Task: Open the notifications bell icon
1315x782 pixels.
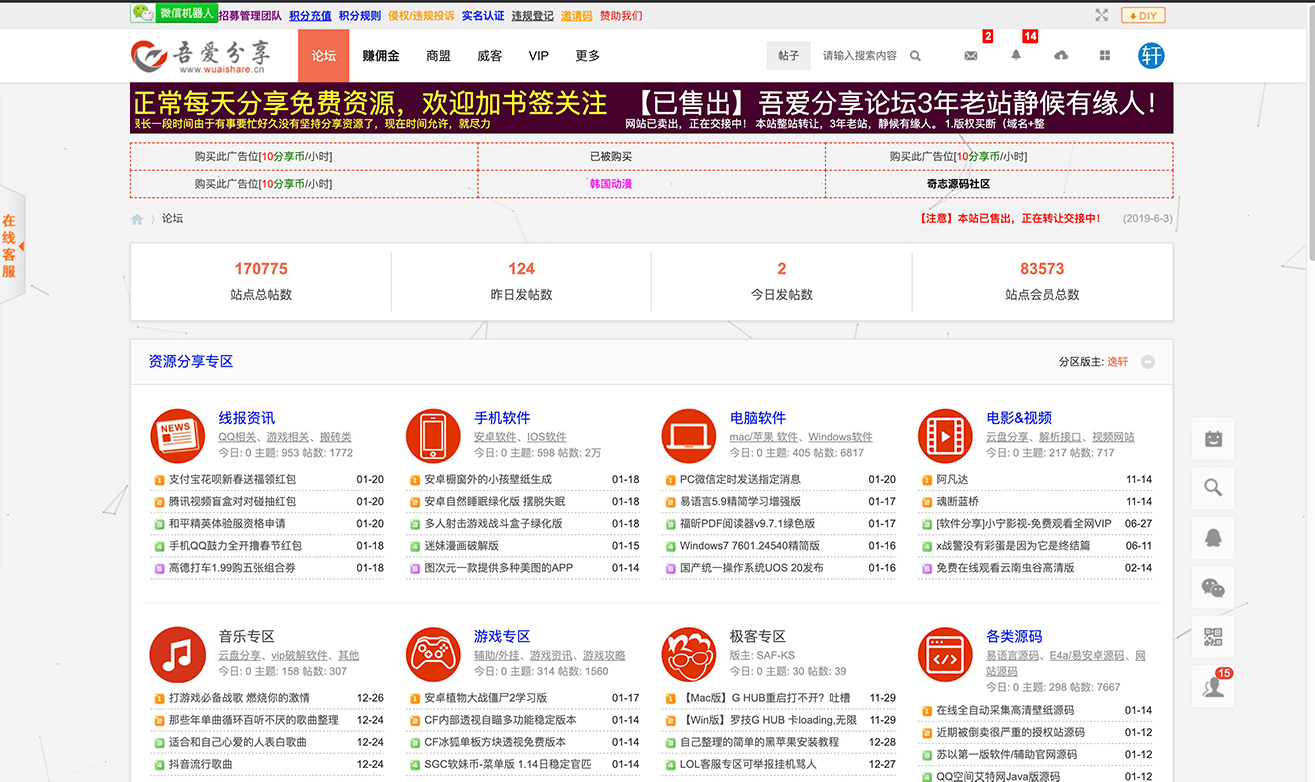Action: (x=1016, y=56)
